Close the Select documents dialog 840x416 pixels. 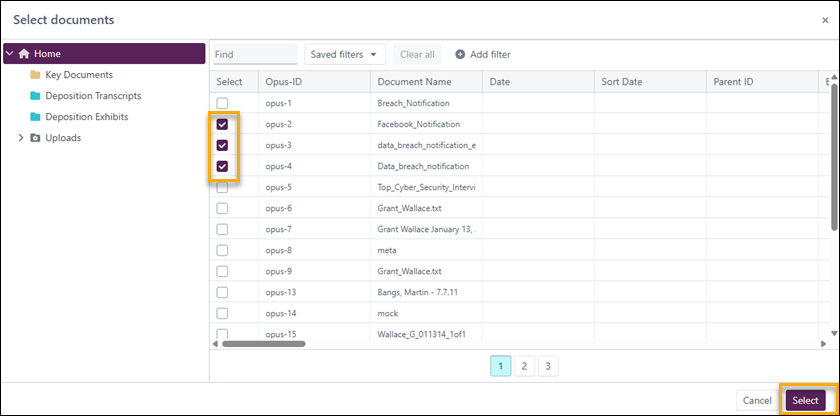coord(825,20)
